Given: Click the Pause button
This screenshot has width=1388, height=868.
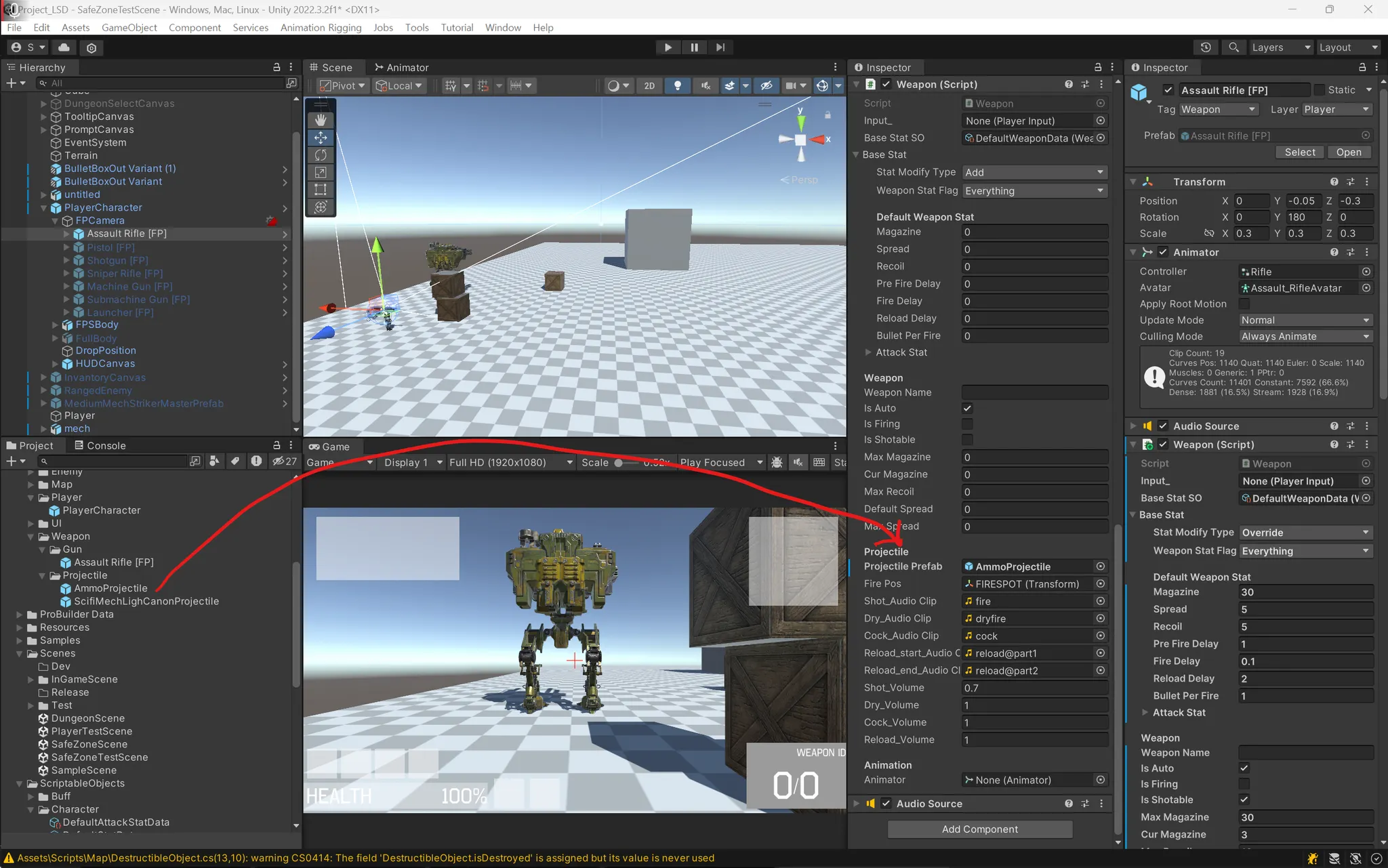Looking at the screenshot, I should [x=694, y=47].
